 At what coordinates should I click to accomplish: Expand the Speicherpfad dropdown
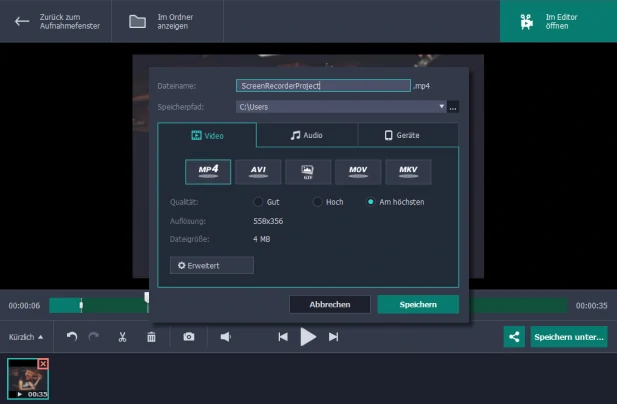click(x=442, y=107)
